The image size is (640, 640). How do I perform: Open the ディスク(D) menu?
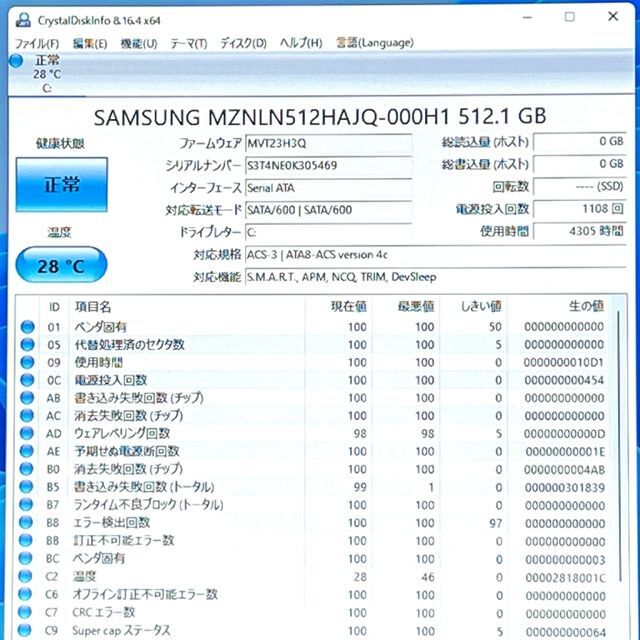tap(243, 43)
